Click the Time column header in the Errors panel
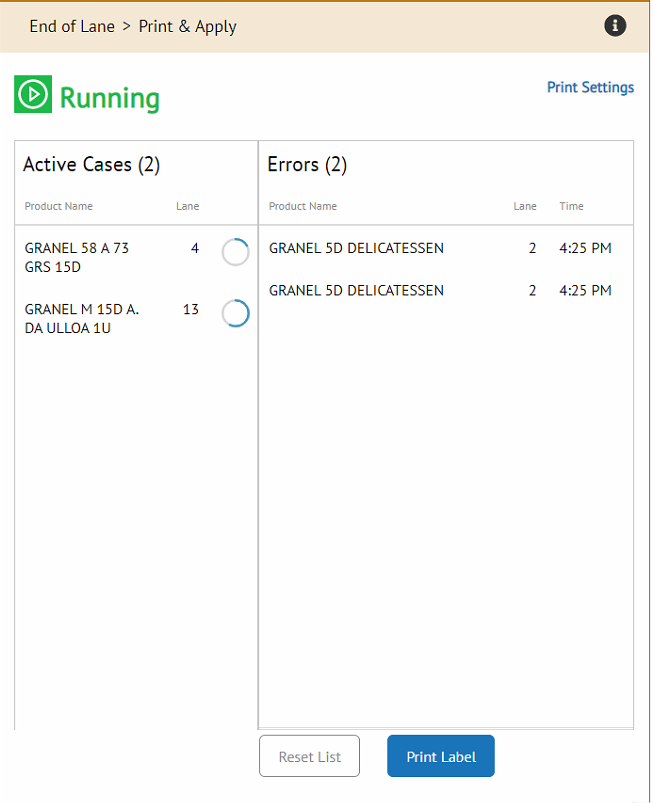 point(571,206)
